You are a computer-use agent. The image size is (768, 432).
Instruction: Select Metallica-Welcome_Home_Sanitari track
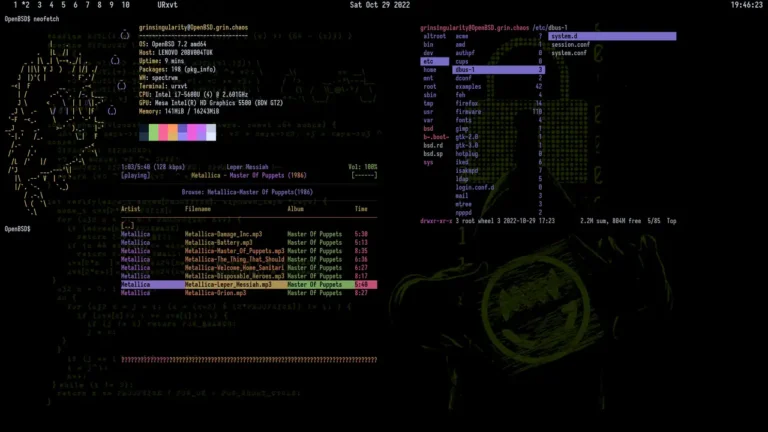click(x=234, y=268)
